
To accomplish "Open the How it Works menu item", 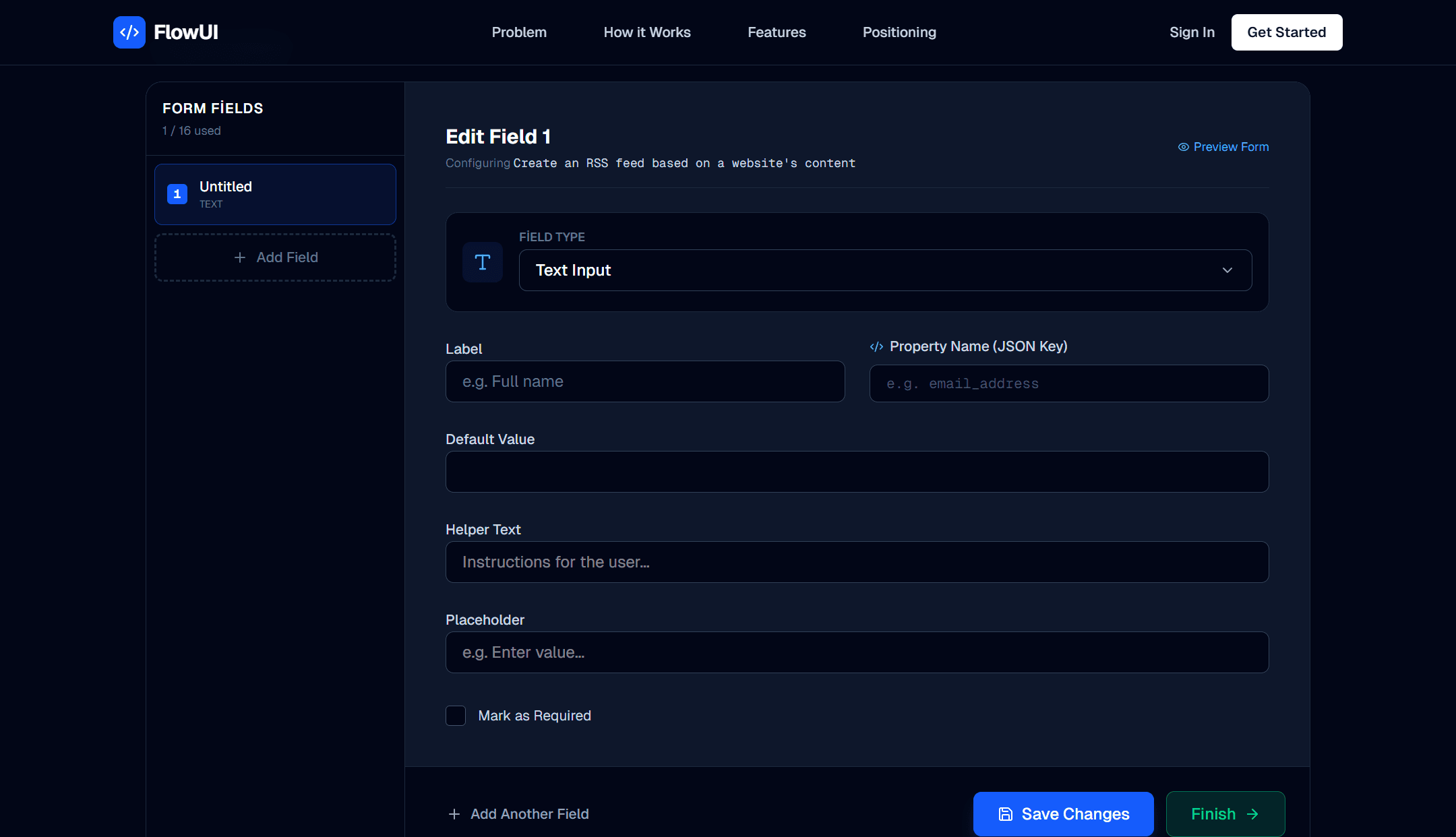I will [x=647, y=32].
